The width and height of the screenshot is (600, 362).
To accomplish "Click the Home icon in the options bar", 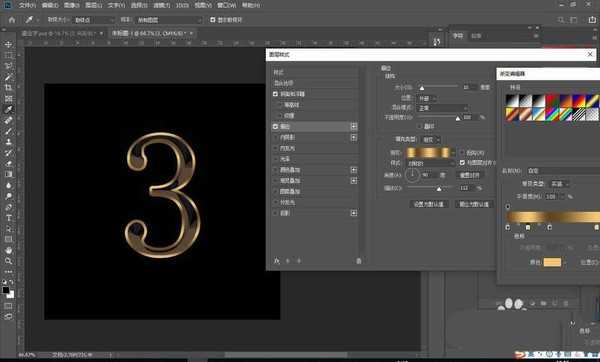I will point(12,20).
